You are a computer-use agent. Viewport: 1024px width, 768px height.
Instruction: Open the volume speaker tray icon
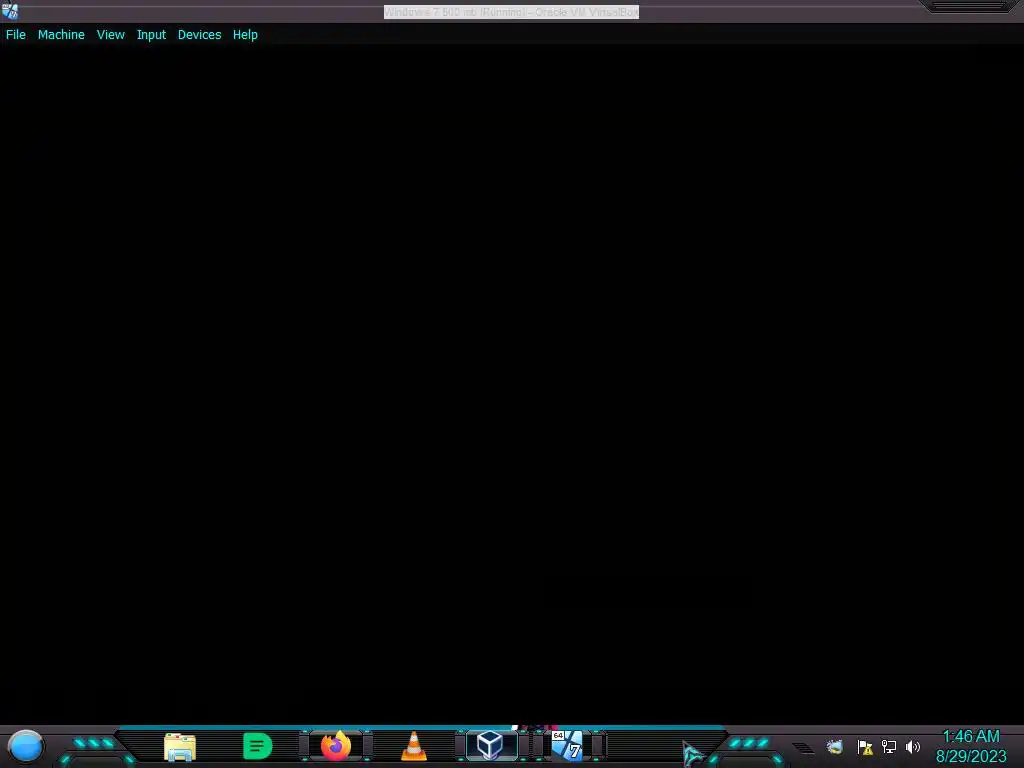point(913,746)
